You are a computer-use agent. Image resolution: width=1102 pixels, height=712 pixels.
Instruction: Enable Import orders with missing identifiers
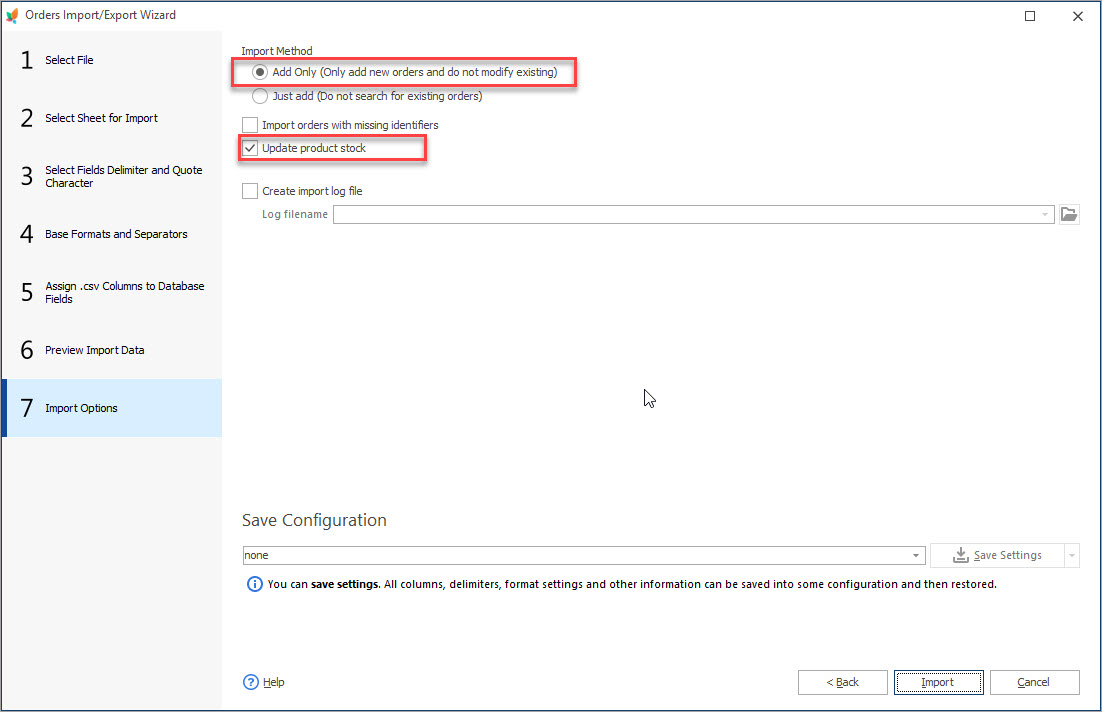[x=249, y=125]
